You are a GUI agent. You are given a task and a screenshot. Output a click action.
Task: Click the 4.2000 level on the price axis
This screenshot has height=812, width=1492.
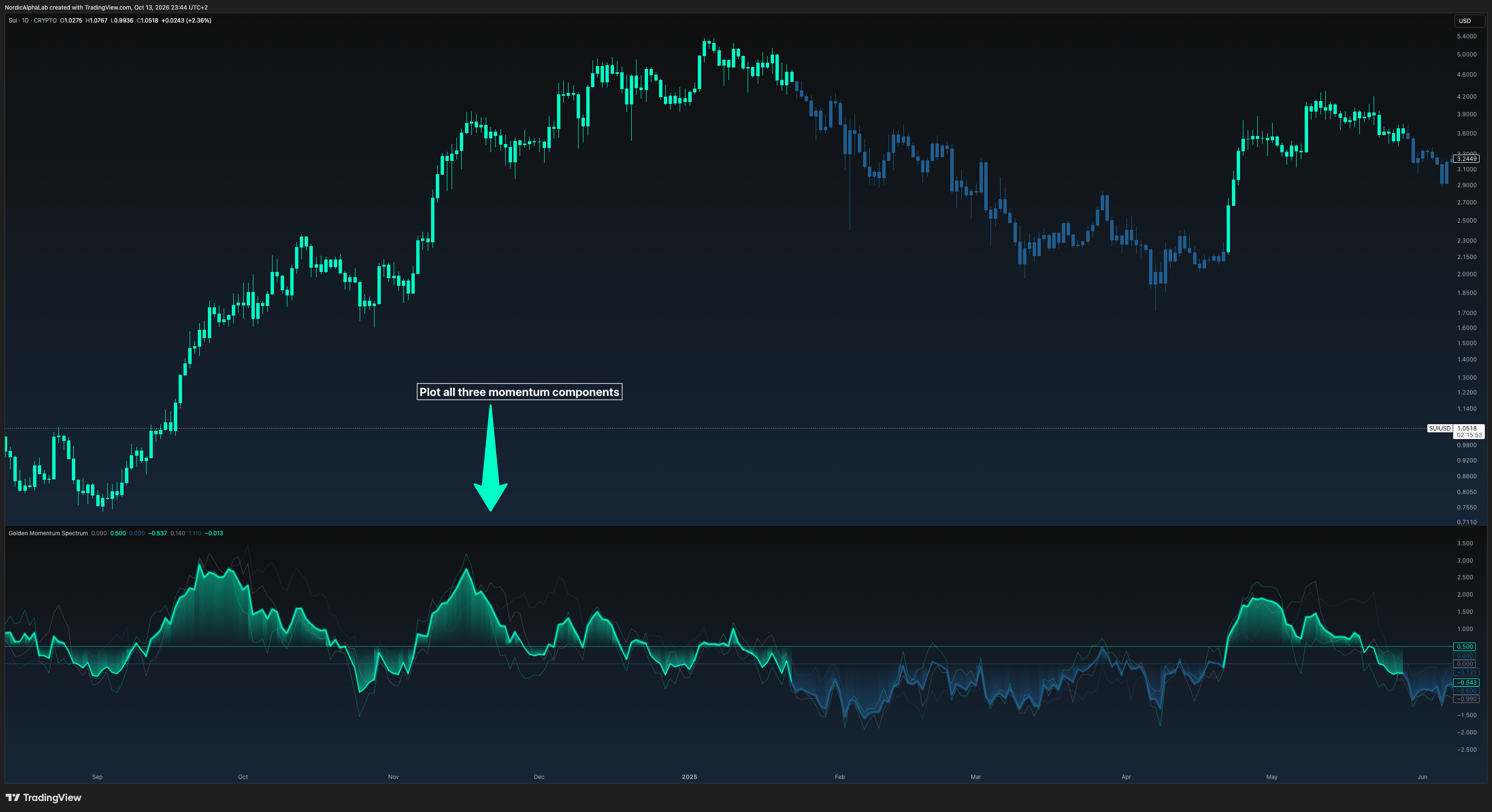[1467, 97]
